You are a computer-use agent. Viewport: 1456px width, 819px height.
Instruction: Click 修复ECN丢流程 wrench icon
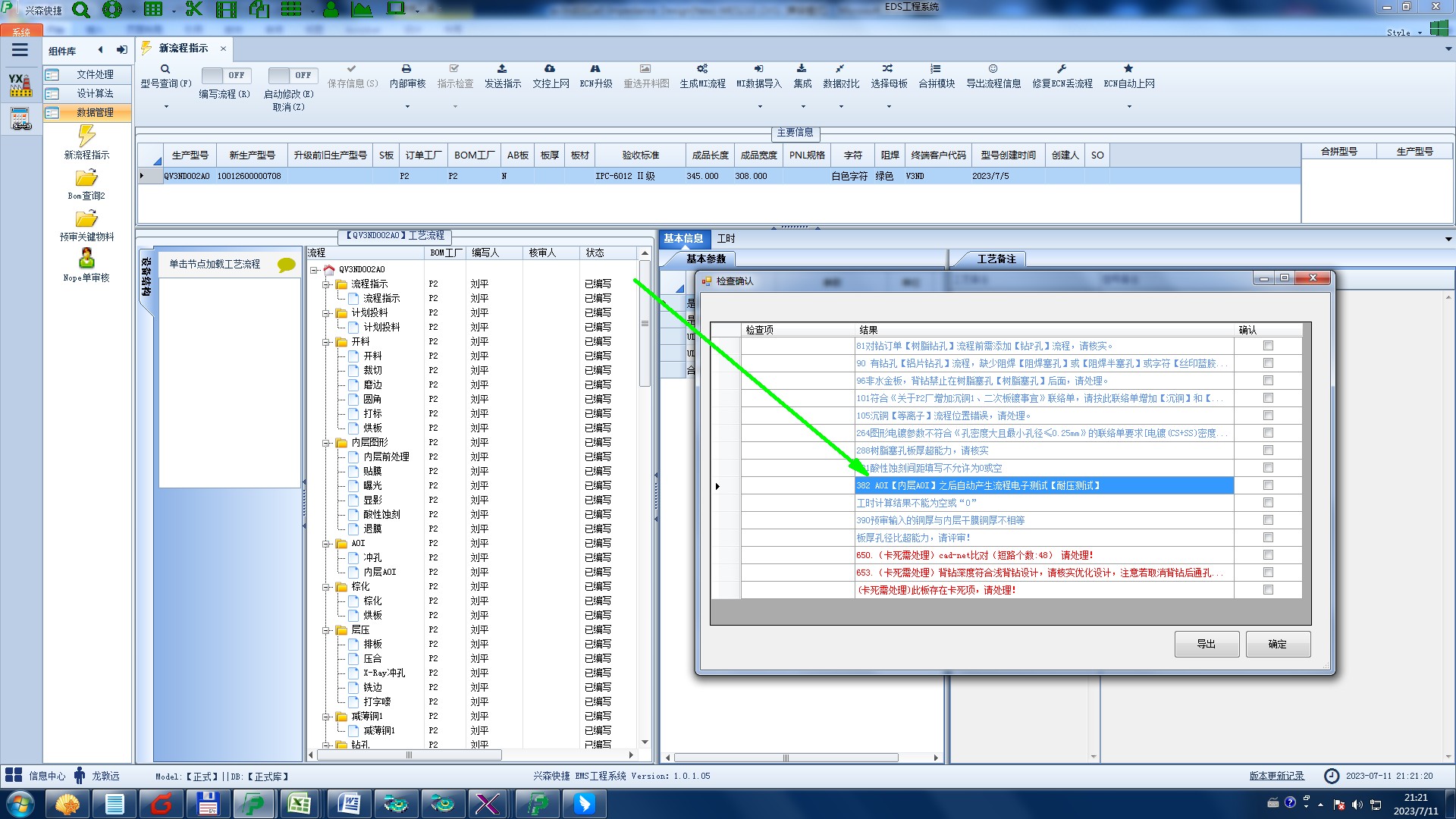click(1062, 69)
